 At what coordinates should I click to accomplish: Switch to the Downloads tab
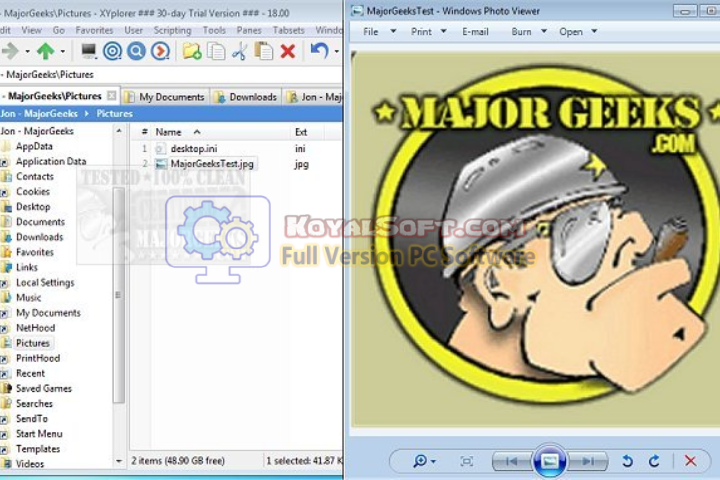[246, 97]
